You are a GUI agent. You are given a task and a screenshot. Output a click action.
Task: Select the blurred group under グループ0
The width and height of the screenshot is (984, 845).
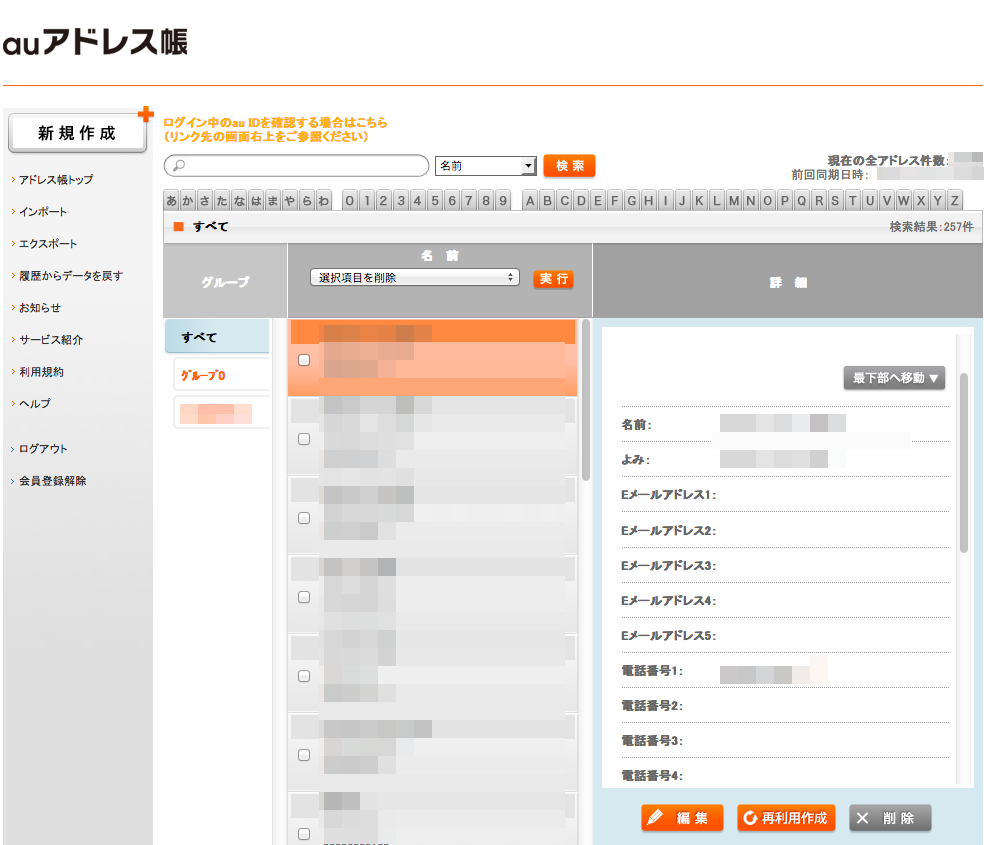pos(222,413)
